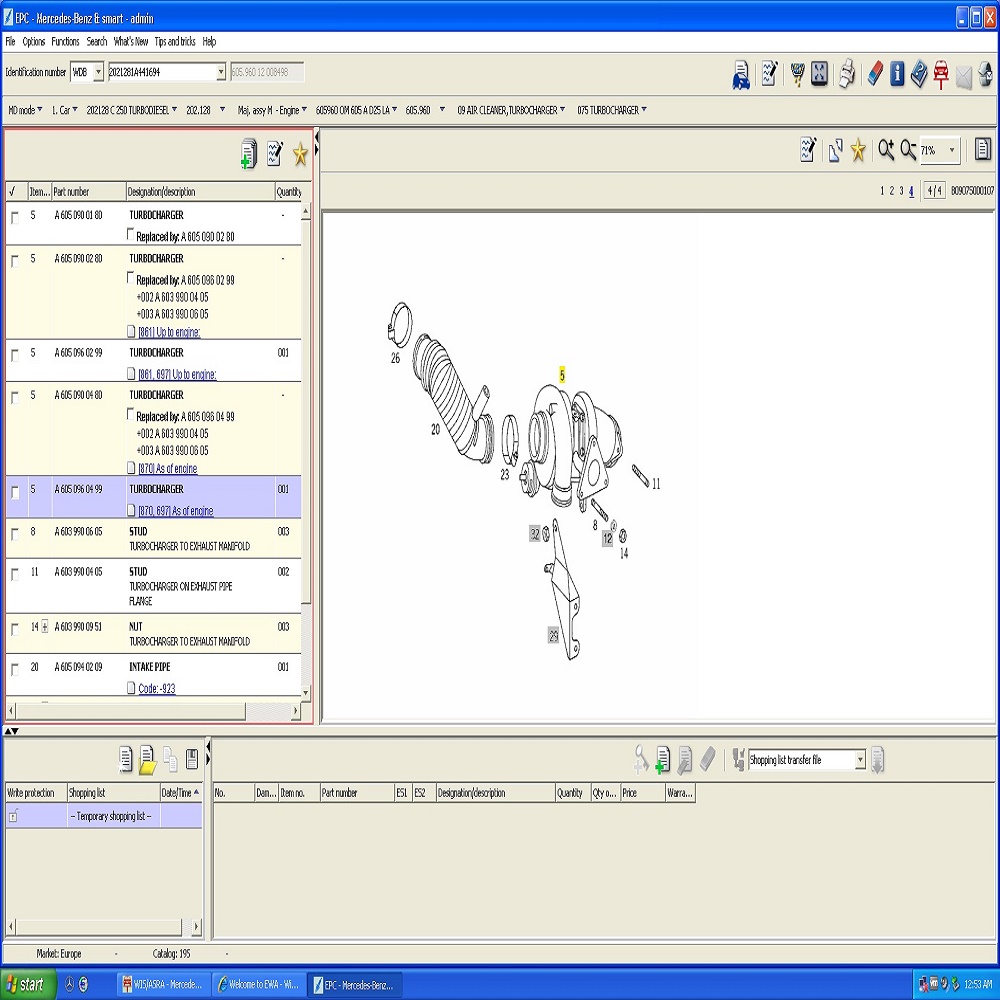This screenshot has height=1000, width=1000.
Task: Switch to Welcome to EWA taskbar window
Action: click(258, 984)
